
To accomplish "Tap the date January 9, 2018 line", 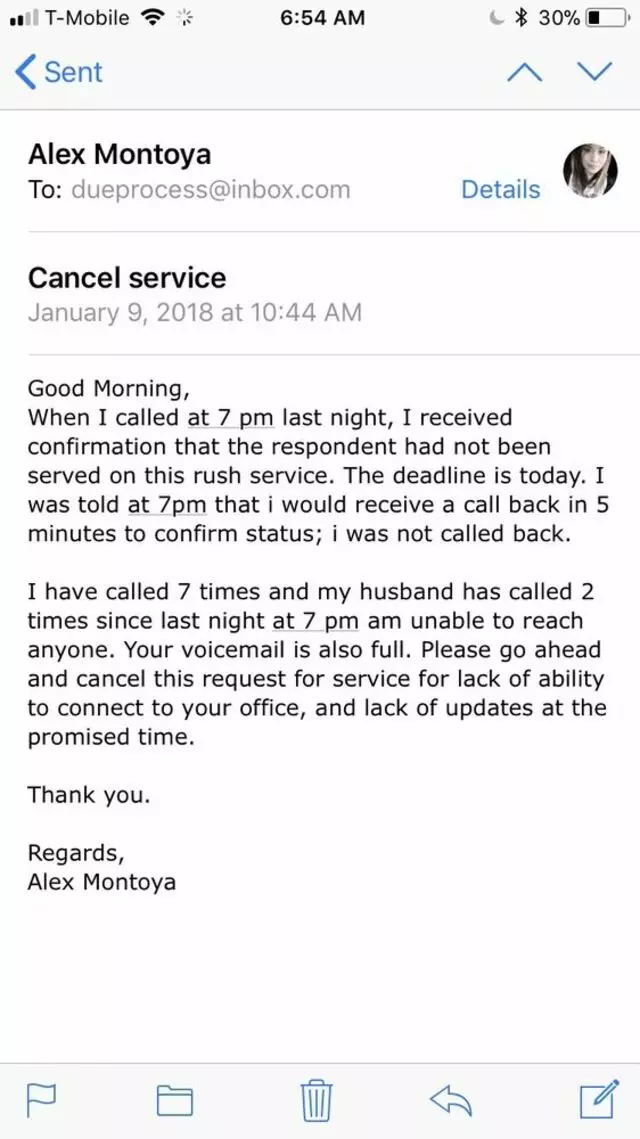I will click(x=194, y=312).
